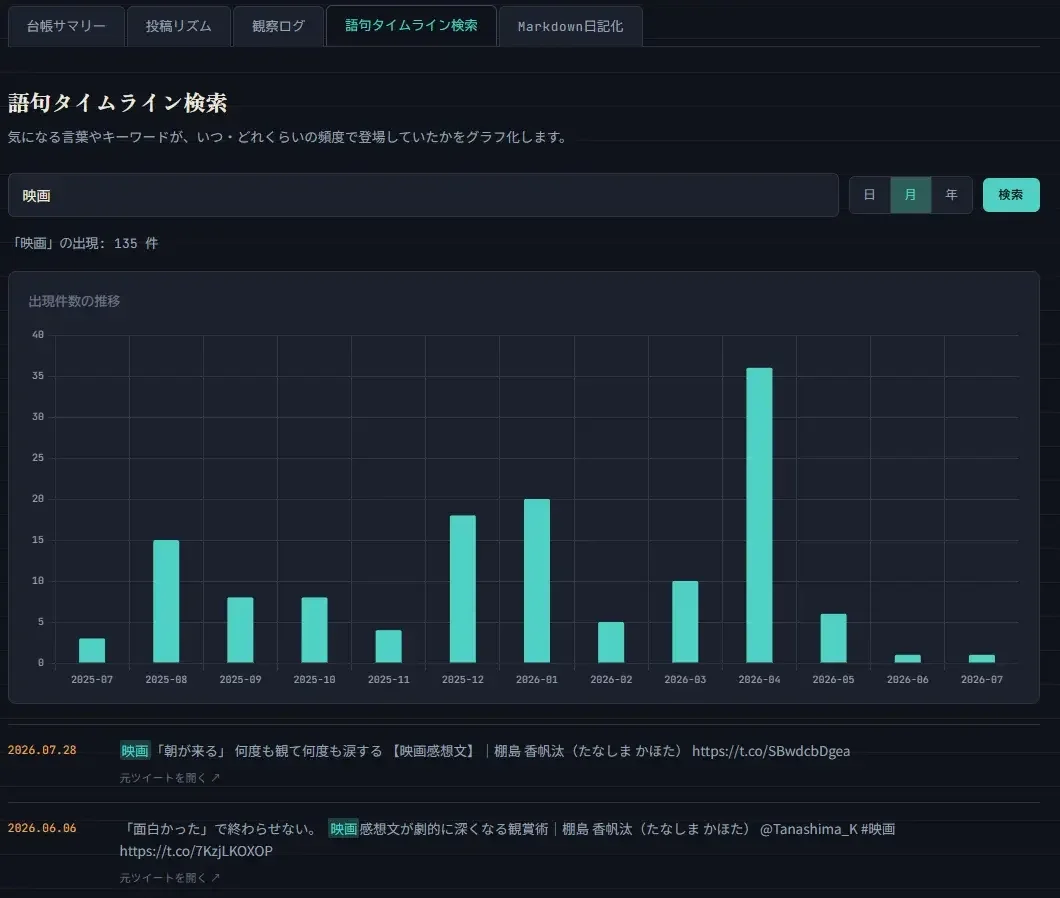Image resolution: width=1060 pixels, height=898 pixels.
Task: Switch to the 投稿リズム tab
Action: 178,26
